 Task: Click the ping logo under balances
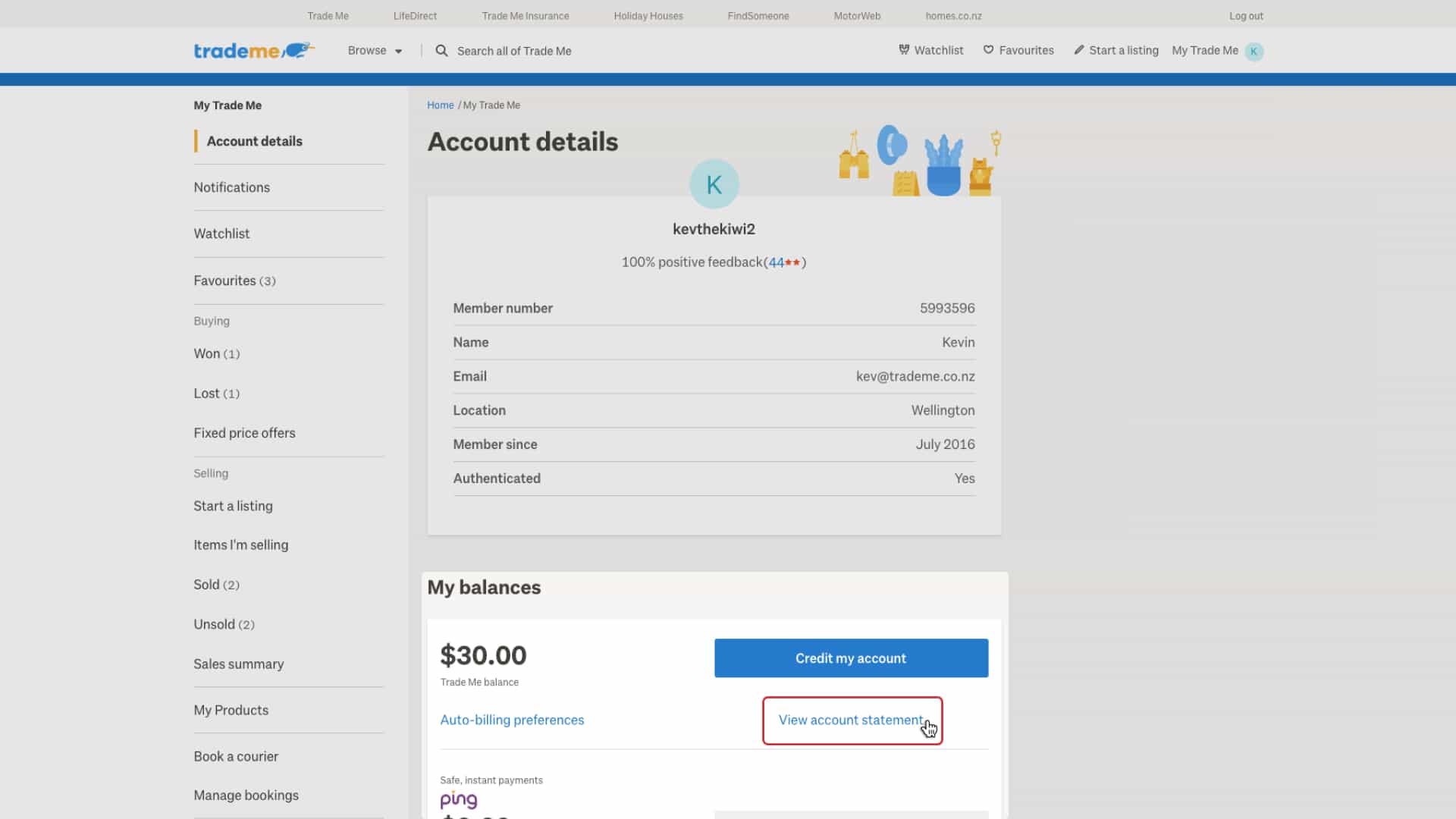459,800
